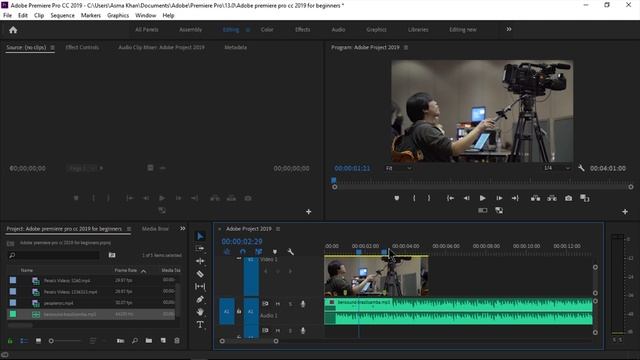Switch to Effect Controls tab

click(82, 47)
